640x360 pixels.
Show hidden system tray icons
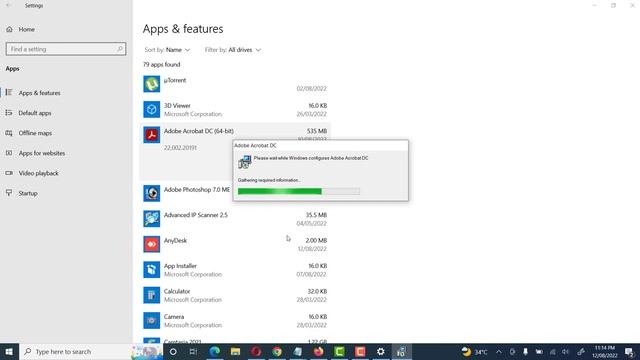[499, 351]
